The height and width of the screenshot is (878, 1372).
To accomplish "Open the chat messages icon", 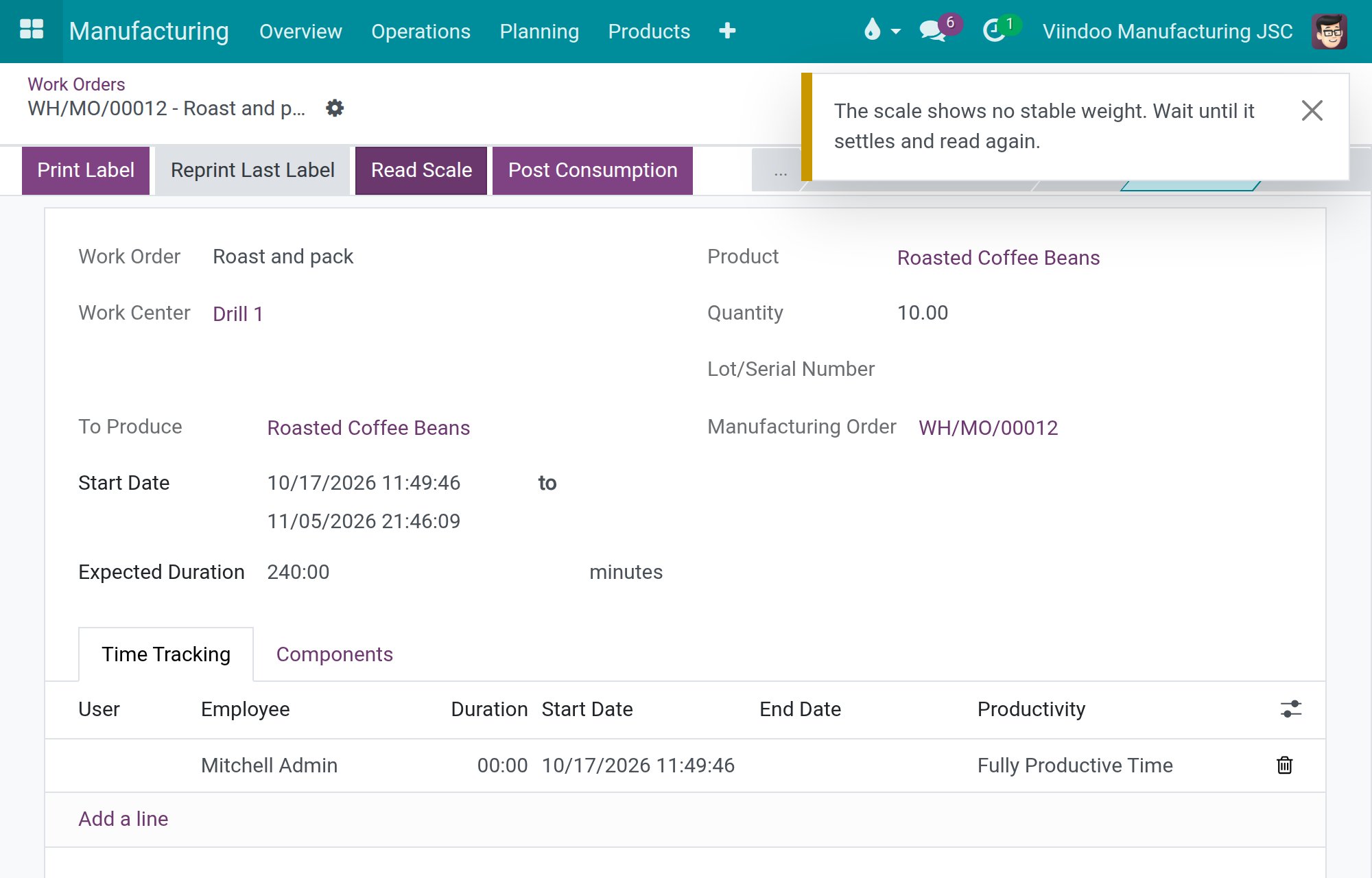I will 932,31.
